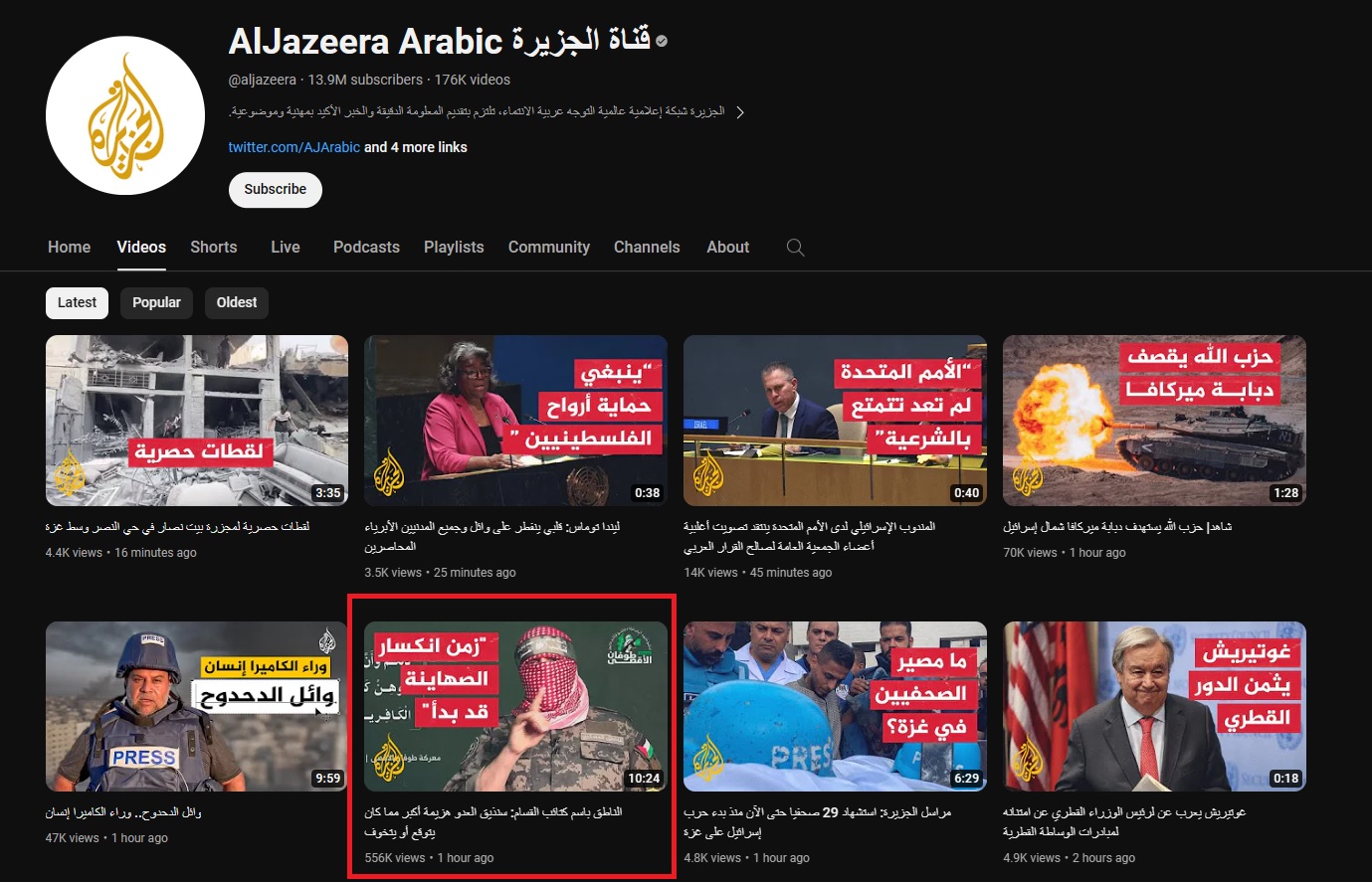The image size is (1372, 882).
Task: Open the 3:35 Gaza rubble video thumbnail
Action: [197, 421]
